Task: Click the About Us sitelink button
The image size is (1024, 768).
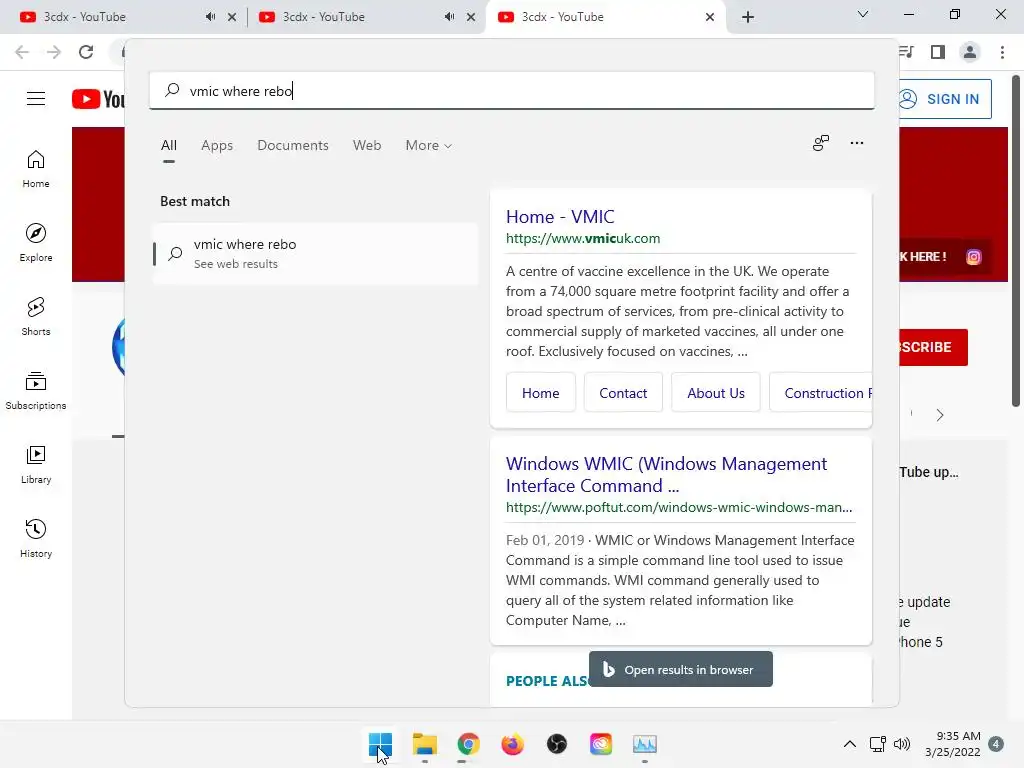Action: pyautogui.click(x=716, y=392)
